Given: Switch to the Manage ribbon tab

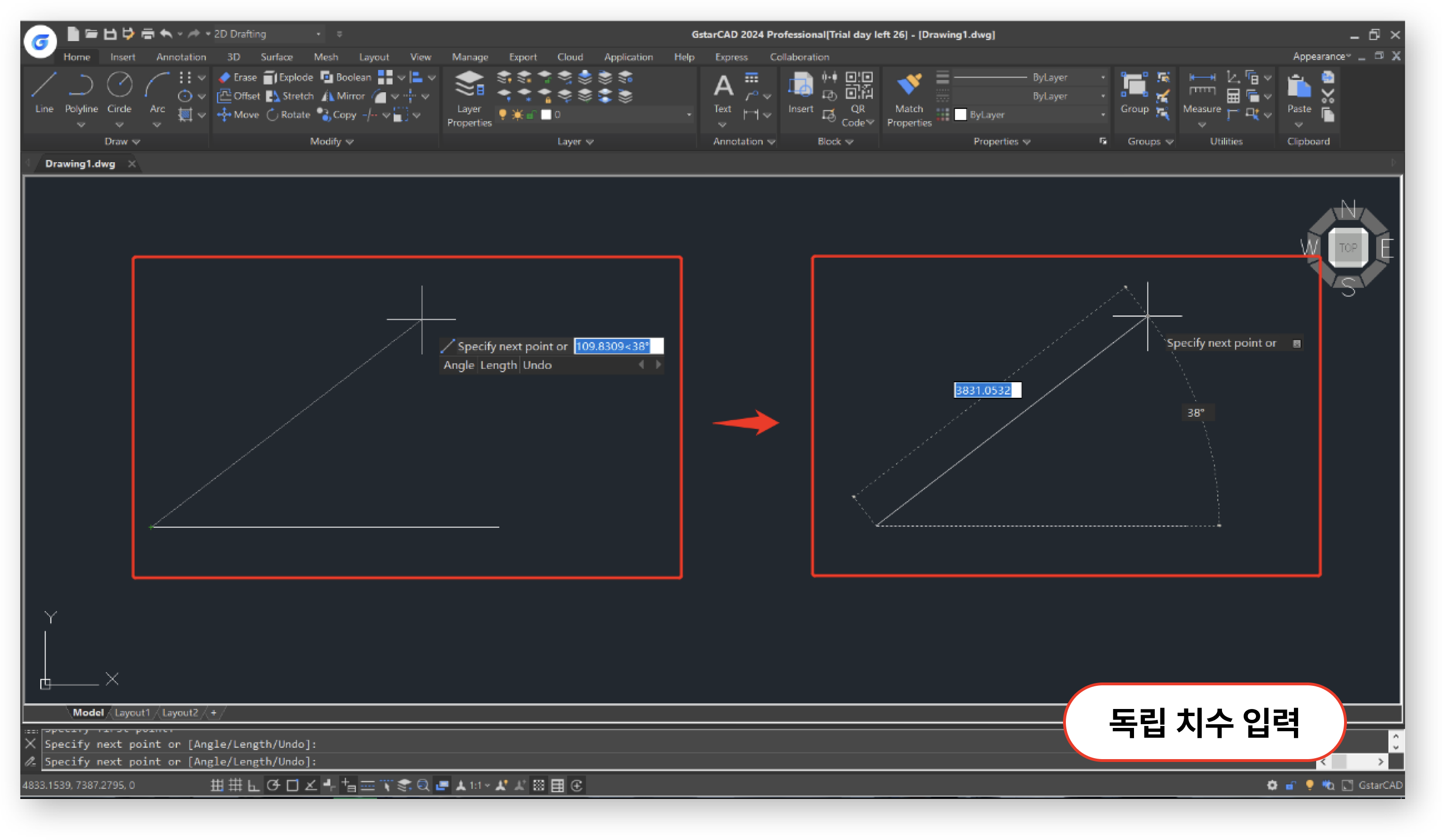Looking at the screenshot, I should (470, 57).
